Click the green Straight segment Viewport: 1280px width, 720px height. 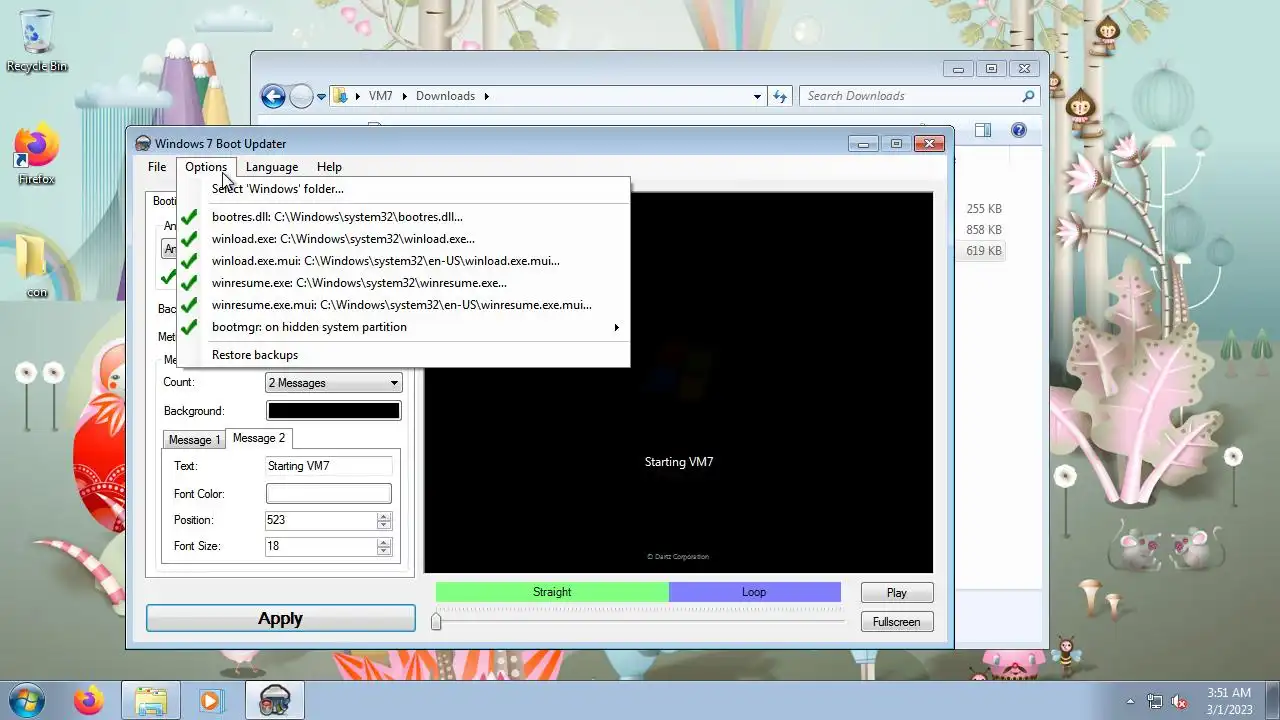(x=552, y=592)
